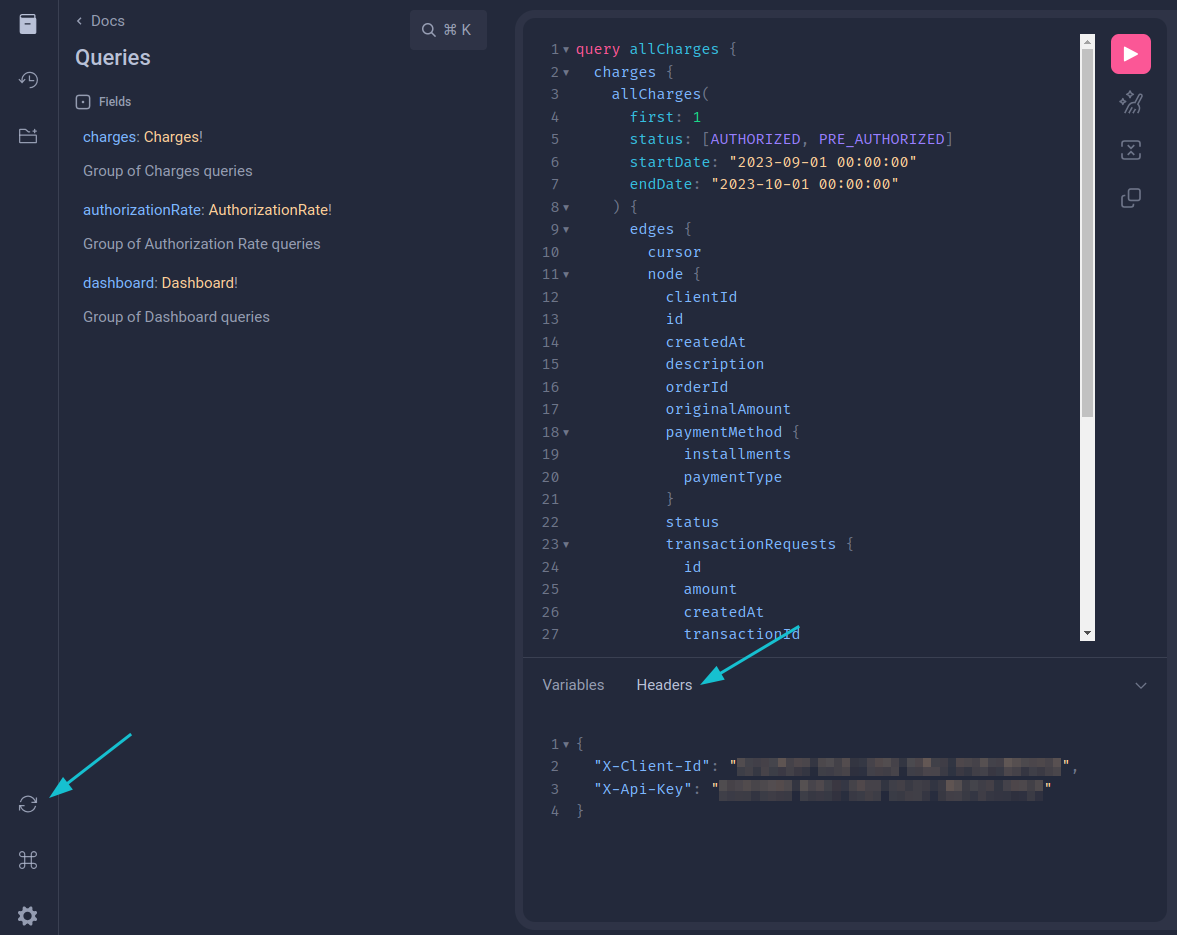Click the "first: 1" argument value
Image resolution: width=1177 pixels, height=935 pixels.
click(x=697, y=117)
